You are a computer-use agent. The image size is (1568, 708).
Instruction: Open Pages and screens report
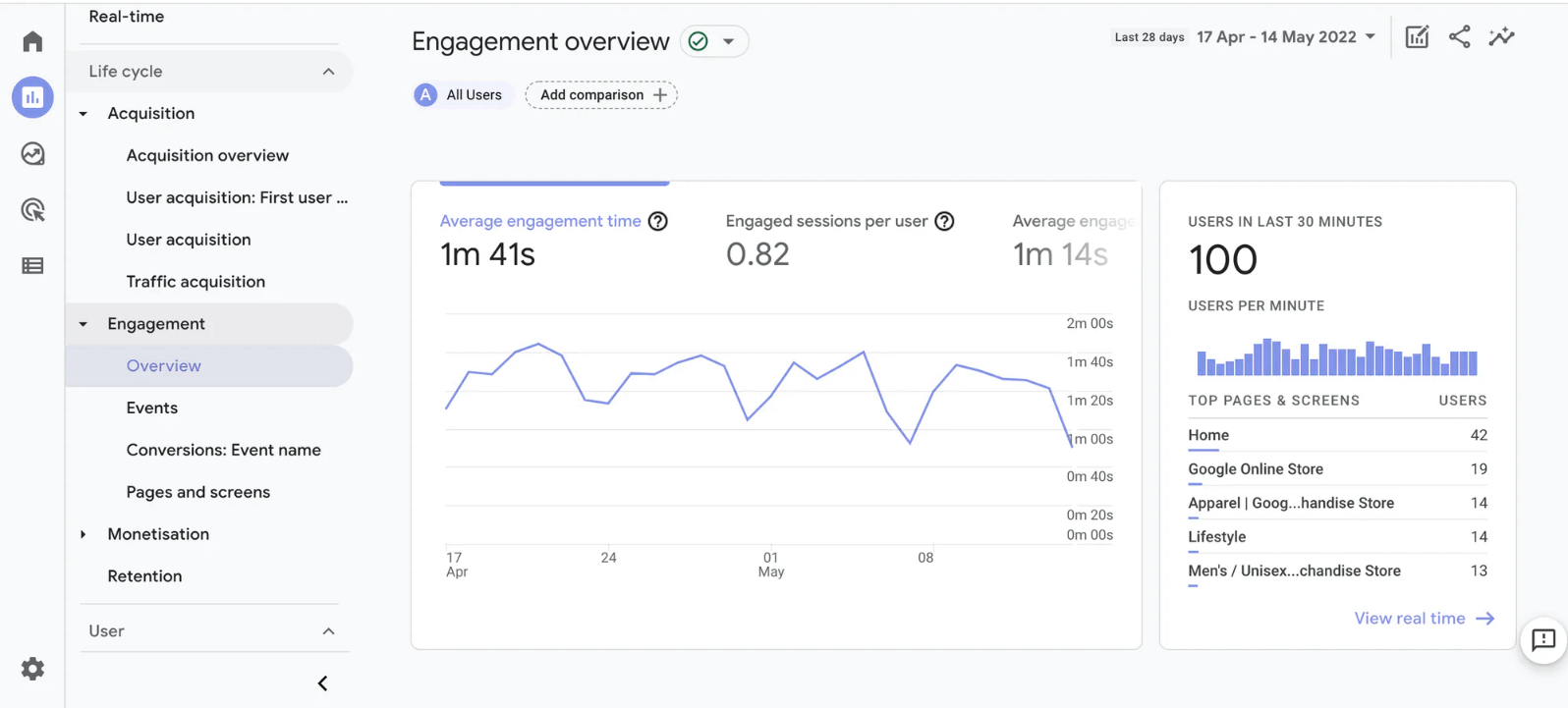pyautogui.click(x=198, y=492)
